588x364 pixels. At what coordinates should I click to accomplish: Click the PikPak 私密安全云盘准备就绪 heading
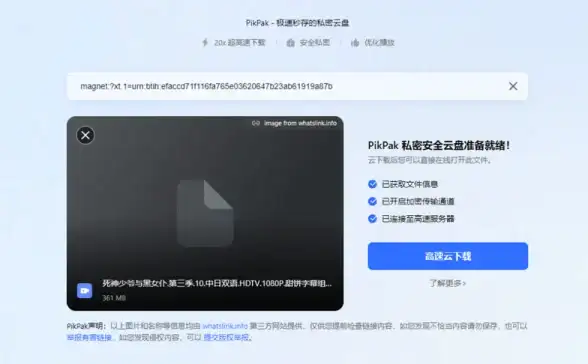coord(439,145)
